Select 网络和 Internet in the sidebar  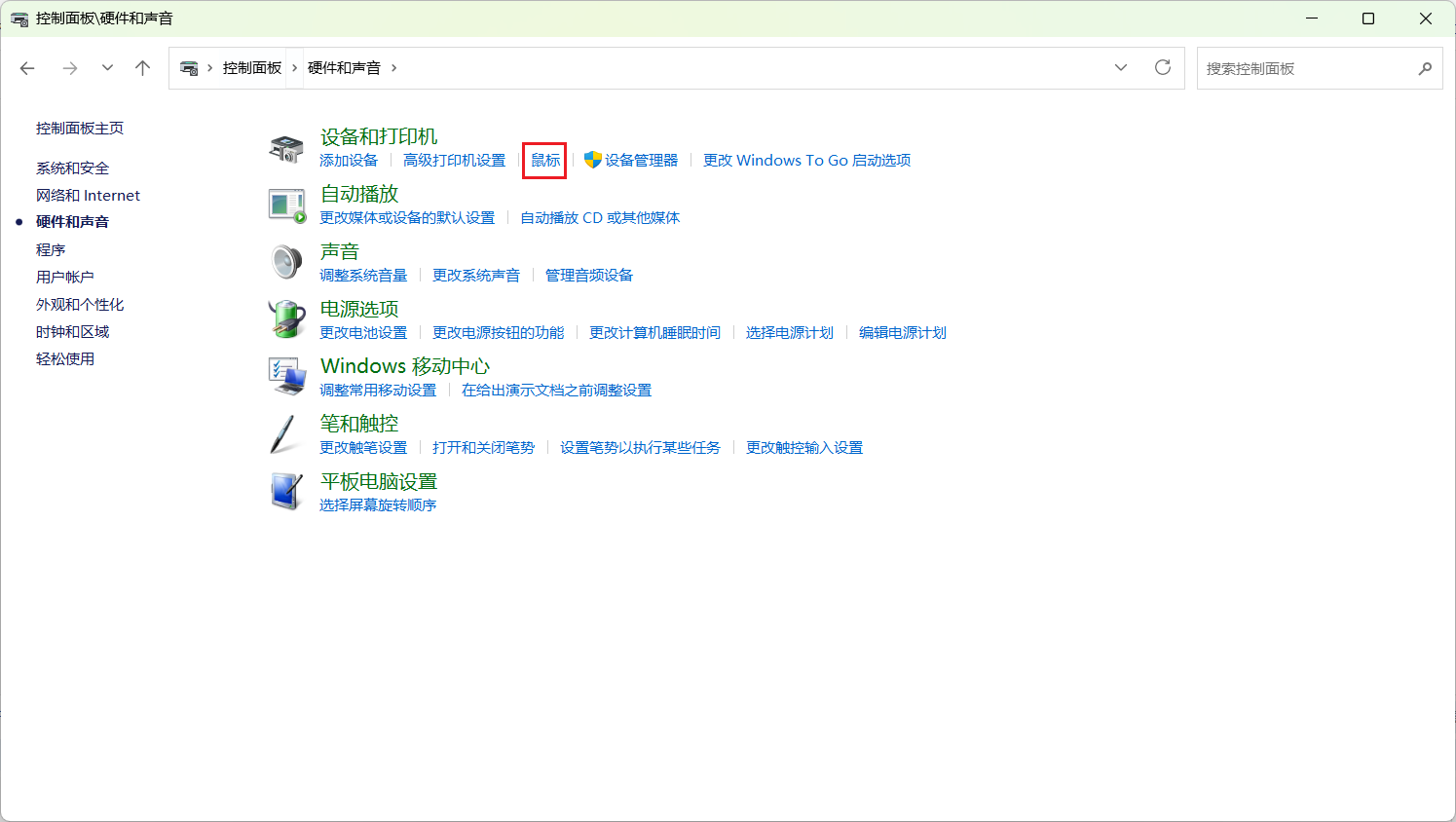pyautogui.click(x=88, y=196)
